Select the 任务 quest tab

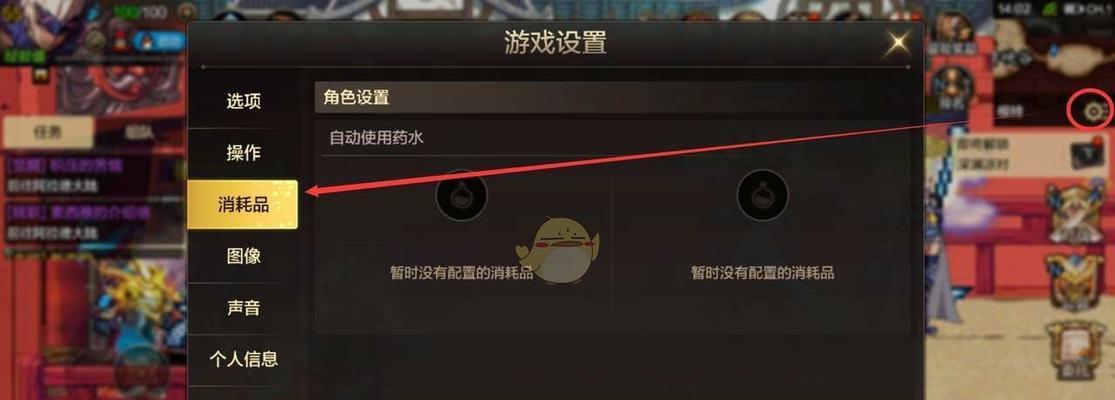coord(48,132)
